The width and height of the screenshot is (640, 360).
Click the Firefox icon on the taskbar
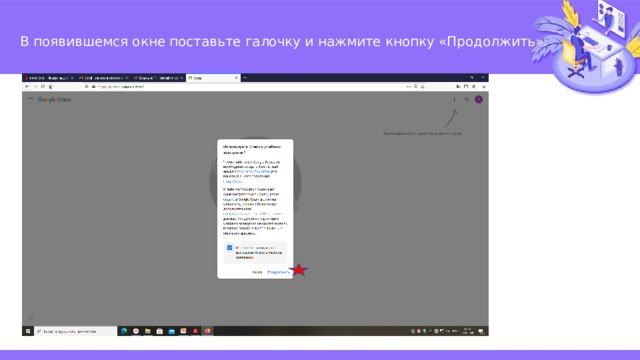[207, 331]
